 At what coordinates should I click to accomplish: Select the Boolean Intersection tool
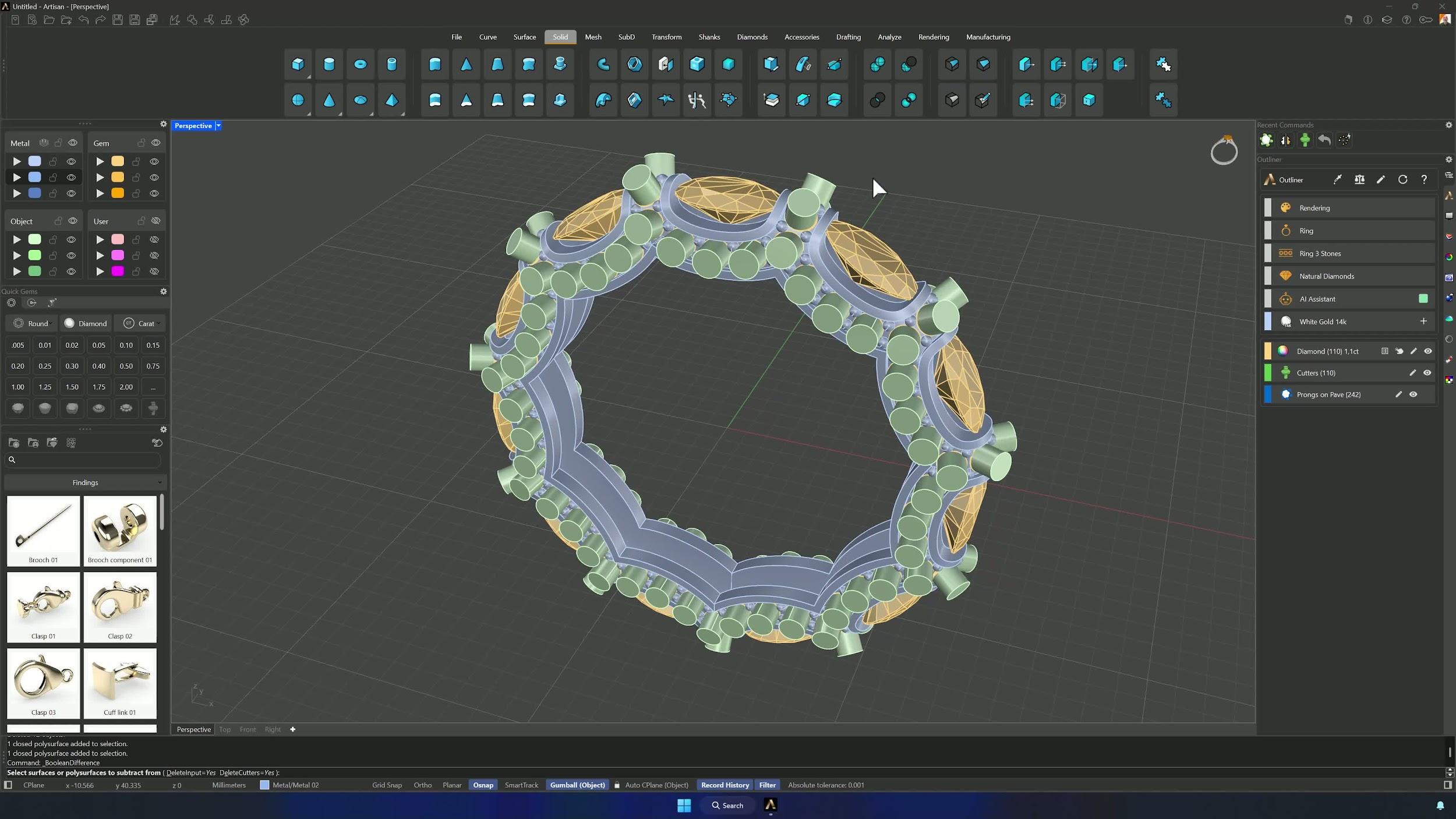coord(878,100)
